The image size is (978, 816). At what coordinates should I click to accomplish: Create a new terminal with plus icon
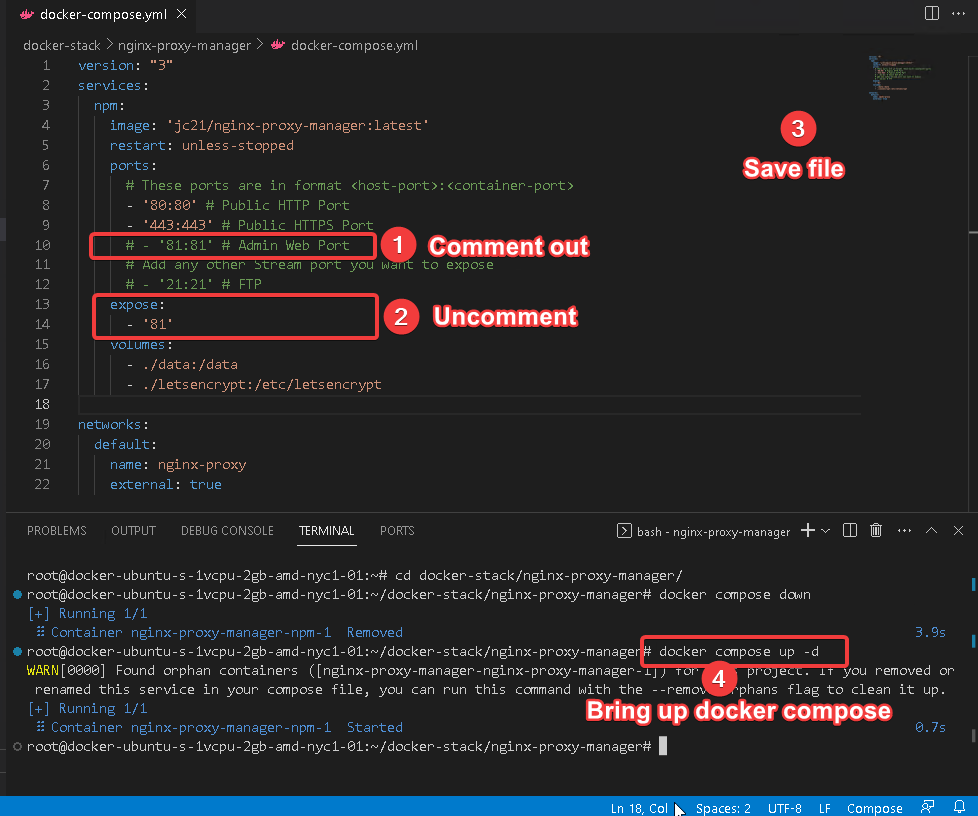[x=808, y=530]
